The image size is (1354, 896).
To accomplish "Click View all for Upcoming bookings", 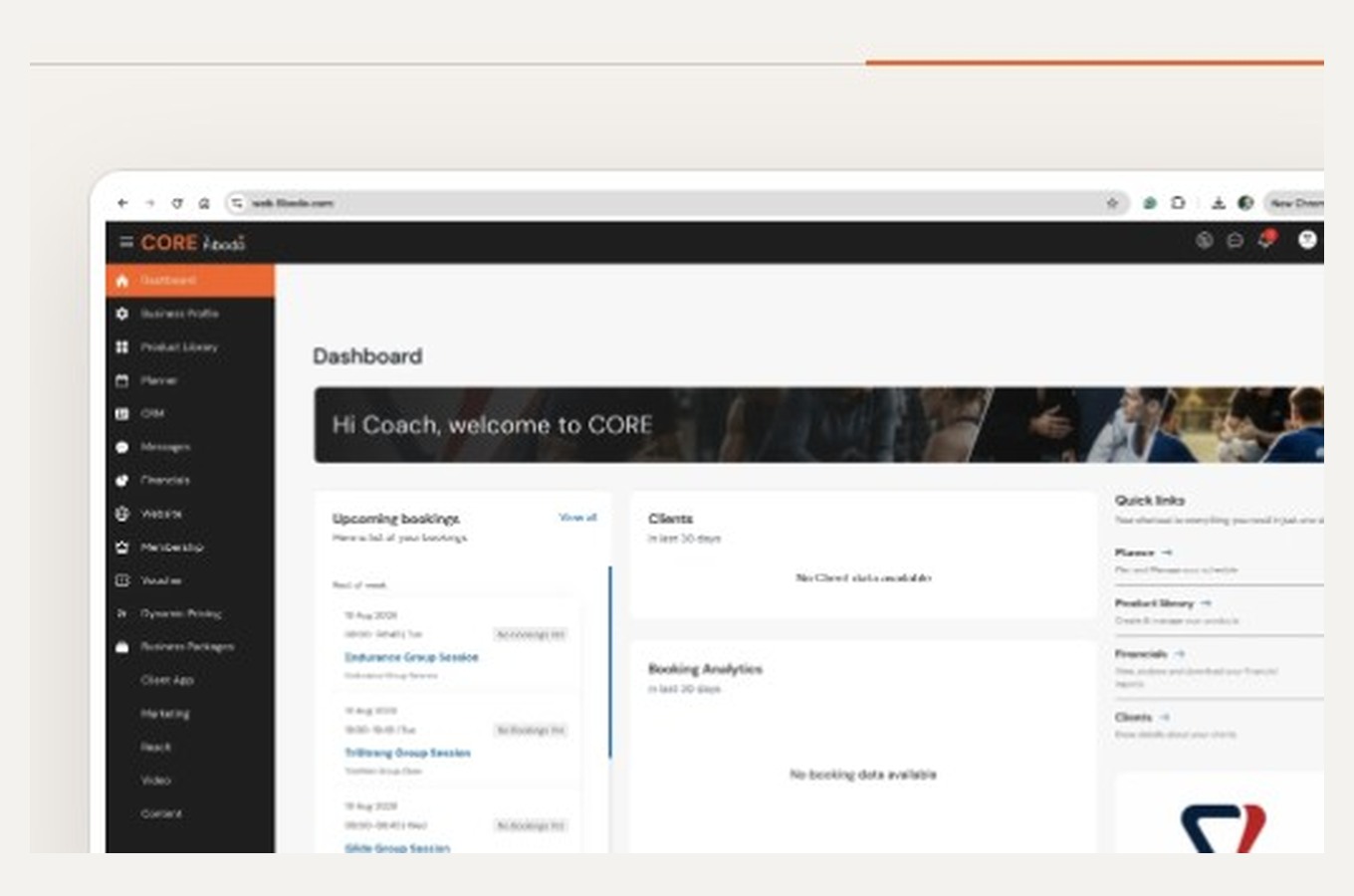I will 577,518.
